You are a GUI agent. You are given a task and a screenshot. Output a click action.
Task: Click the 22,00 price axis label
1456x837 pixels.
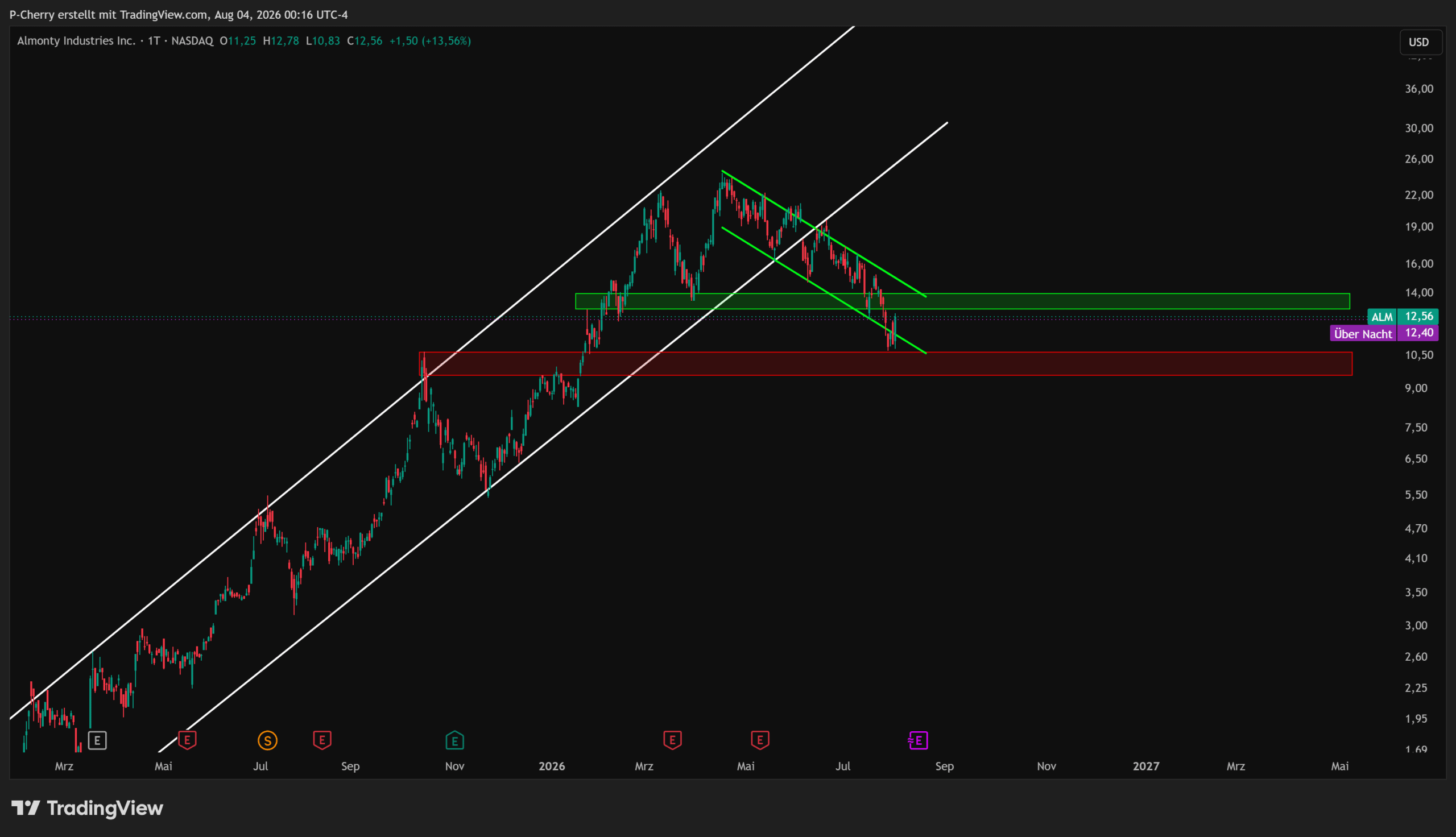(1419, 195)
